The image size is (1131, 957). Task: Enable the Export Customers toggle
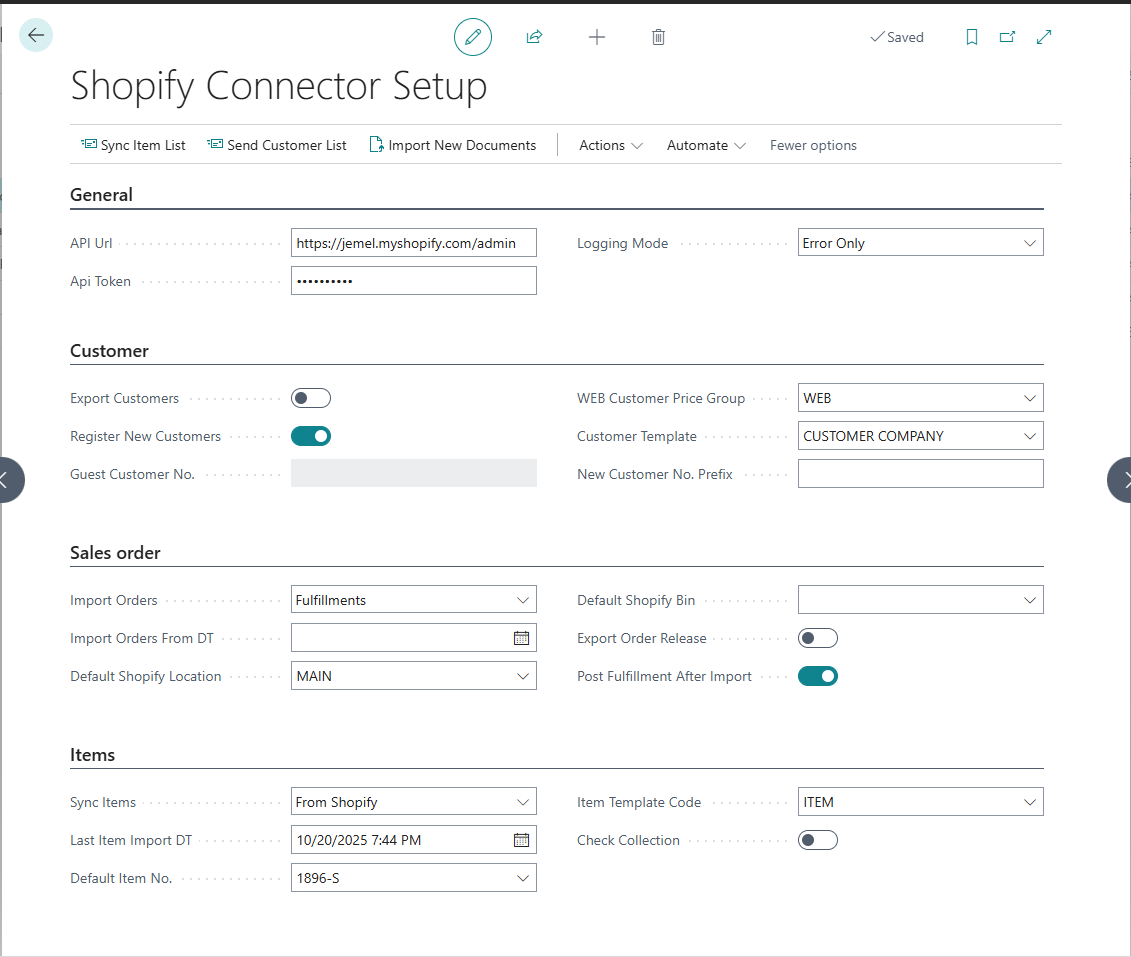pos(311,398)
